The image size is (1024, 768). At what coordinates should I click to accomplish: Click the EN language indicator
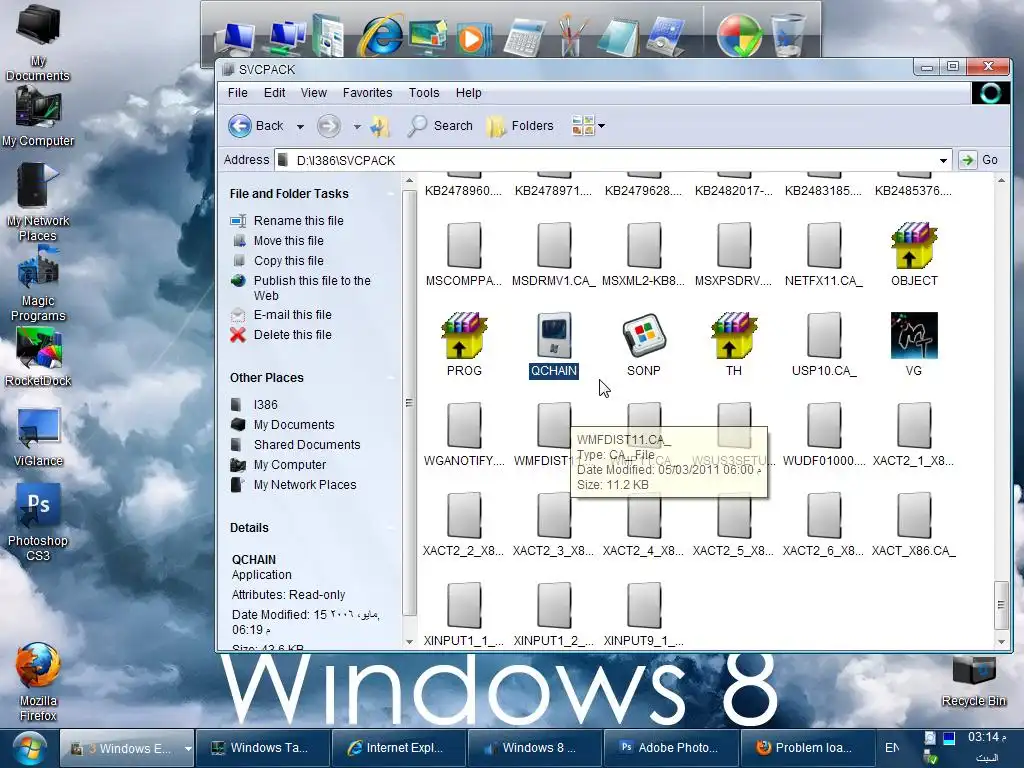[892, 748]
